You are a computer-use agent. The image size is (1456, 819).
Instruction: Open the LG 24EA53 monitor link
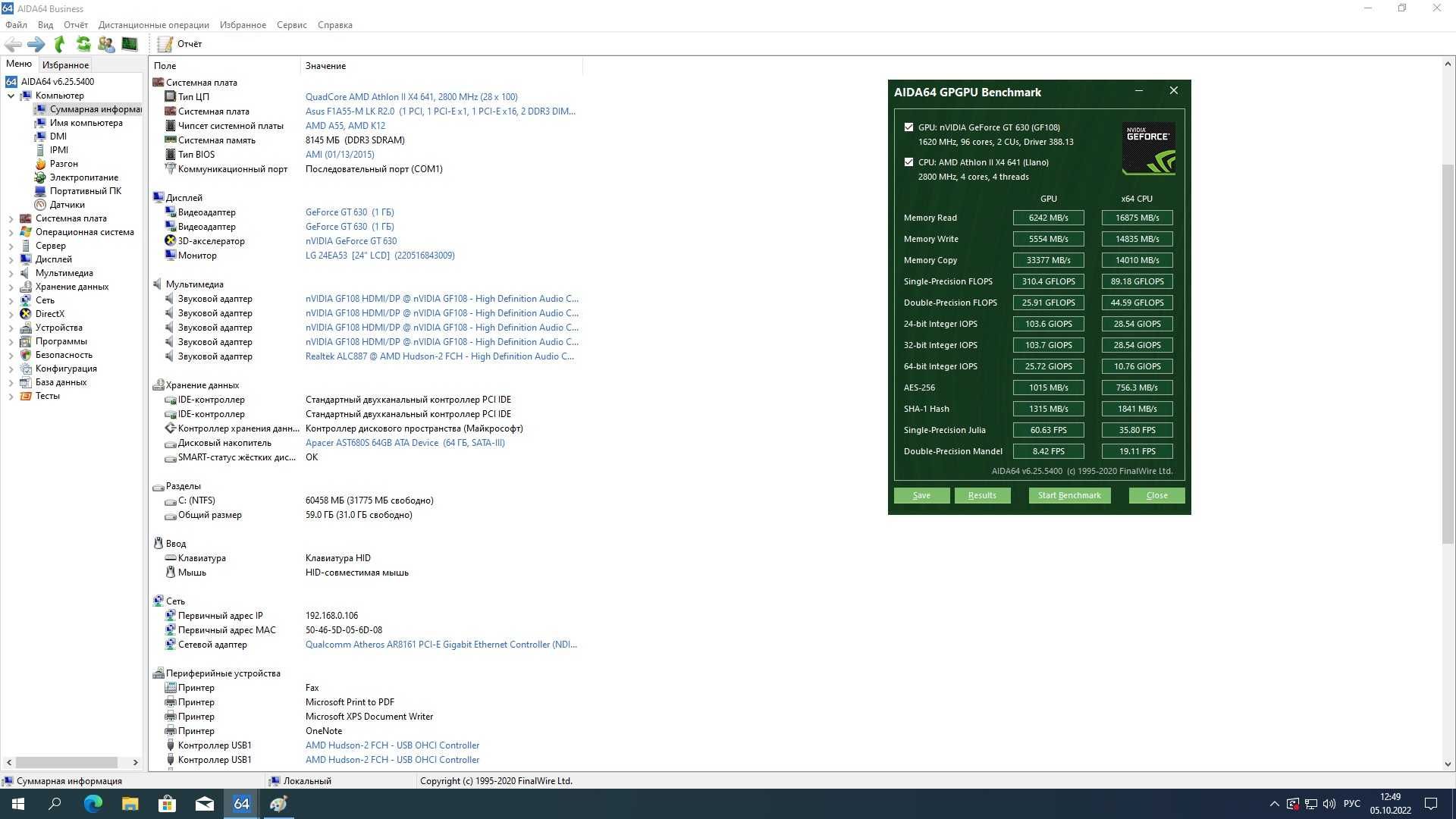click(380, 256)
